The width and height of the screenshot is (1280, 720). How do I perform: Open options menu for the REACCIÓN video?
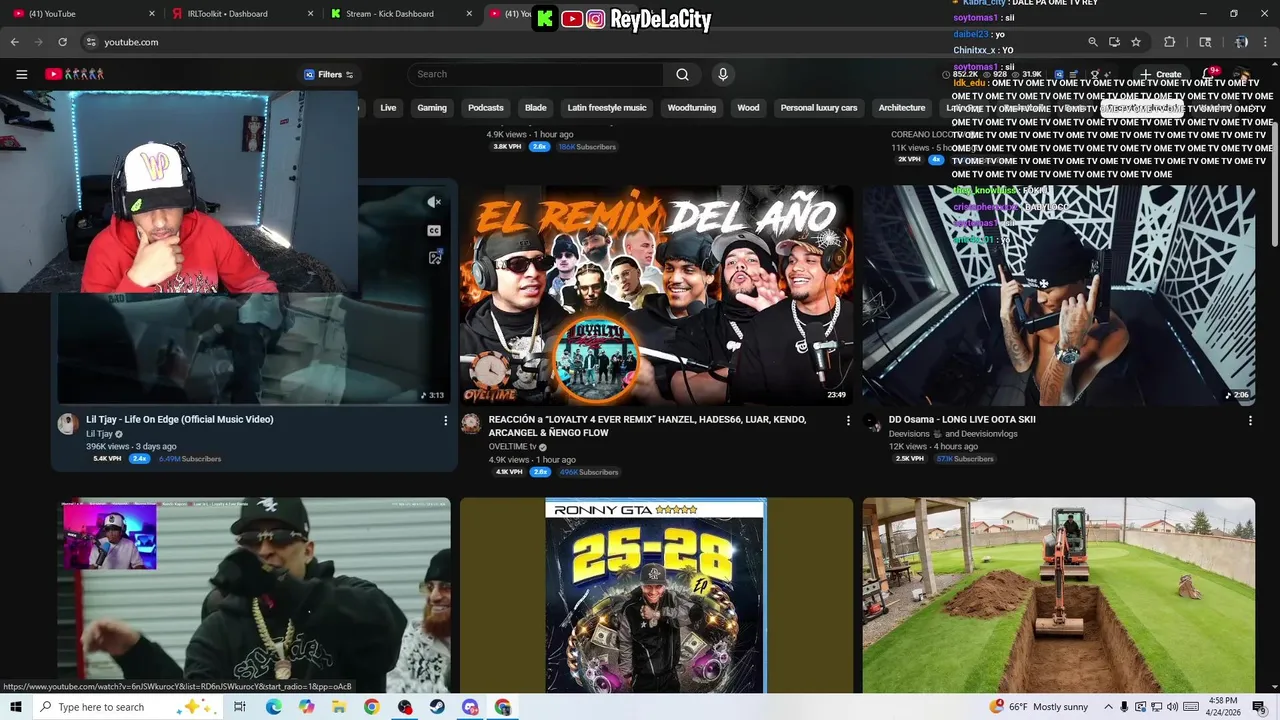[848, 421]
